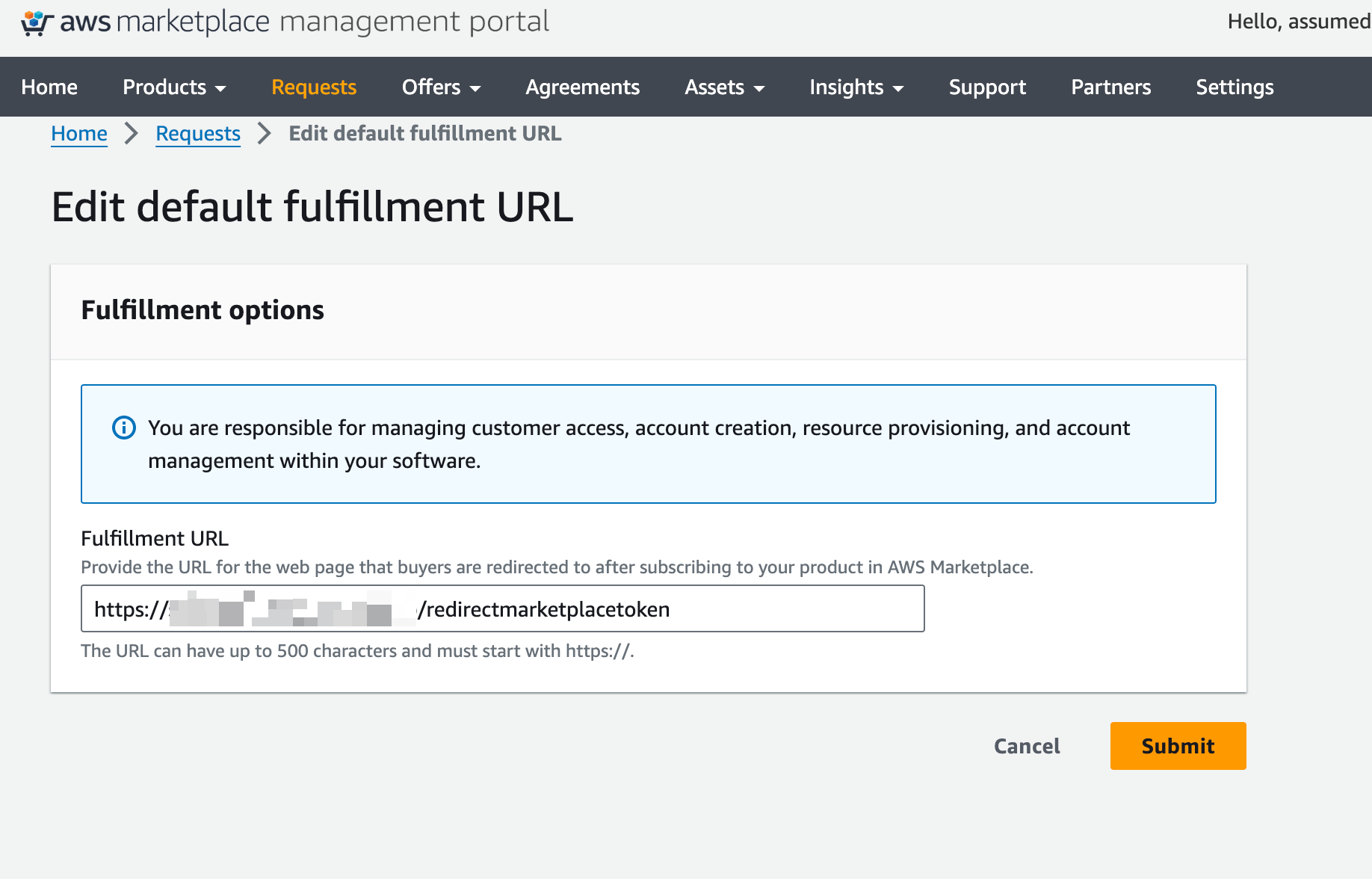Click the 'aws marketplace management portal' title

pos(304,22)
